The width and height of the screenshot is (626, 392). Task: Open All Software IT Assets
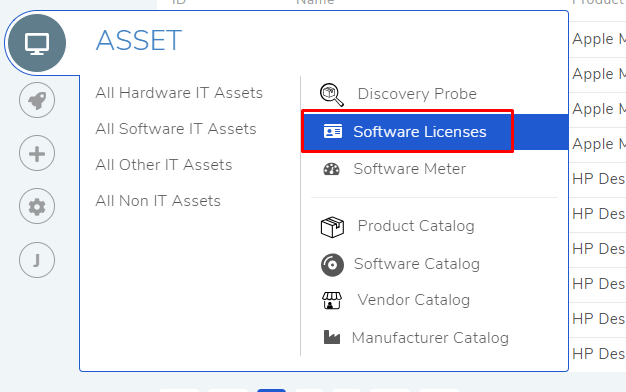[x=176, y=129]
